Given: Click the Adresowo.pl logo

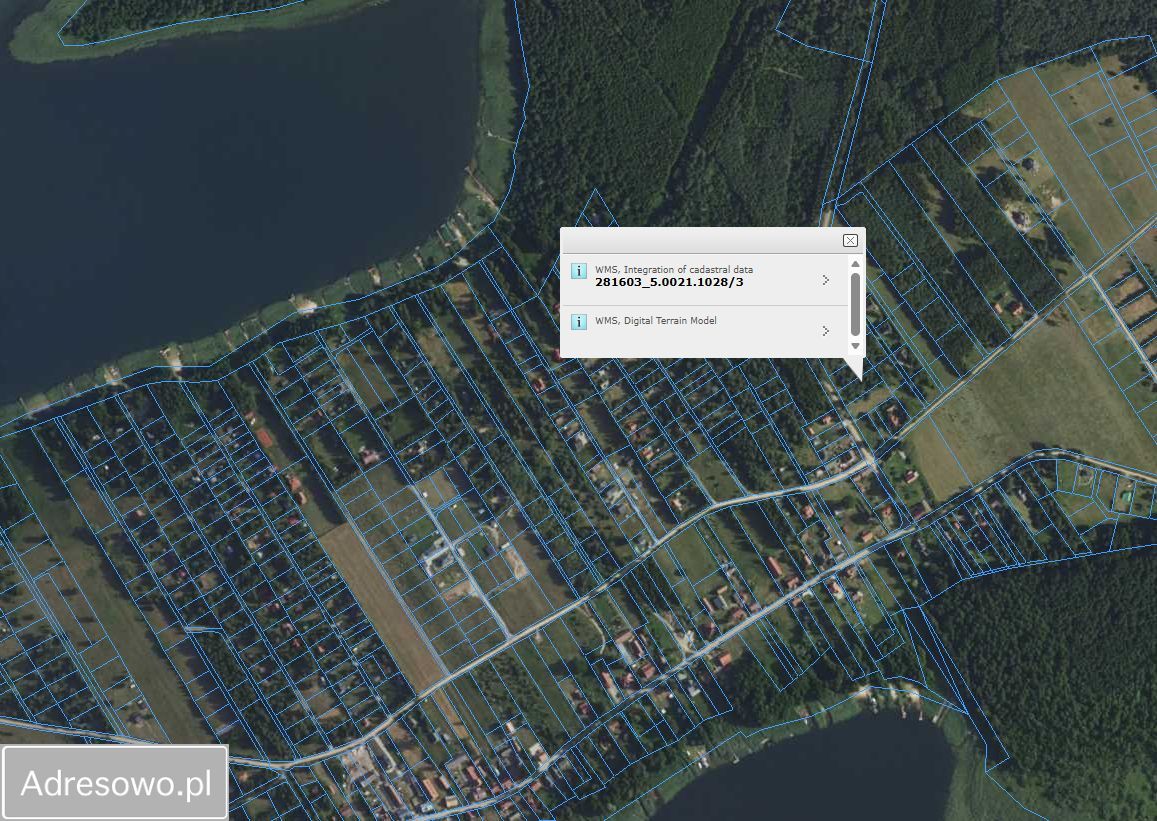Looking at the screenshot, I should (x=115, y=782).
